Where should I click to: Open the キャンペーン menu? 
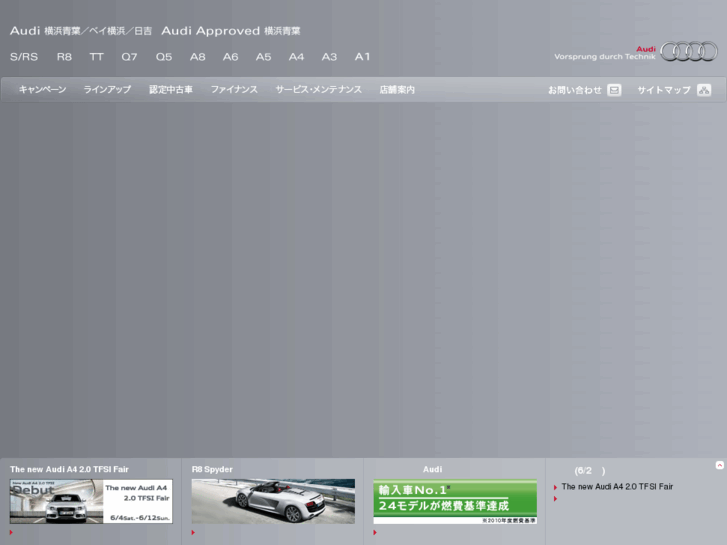click(43, 90)
